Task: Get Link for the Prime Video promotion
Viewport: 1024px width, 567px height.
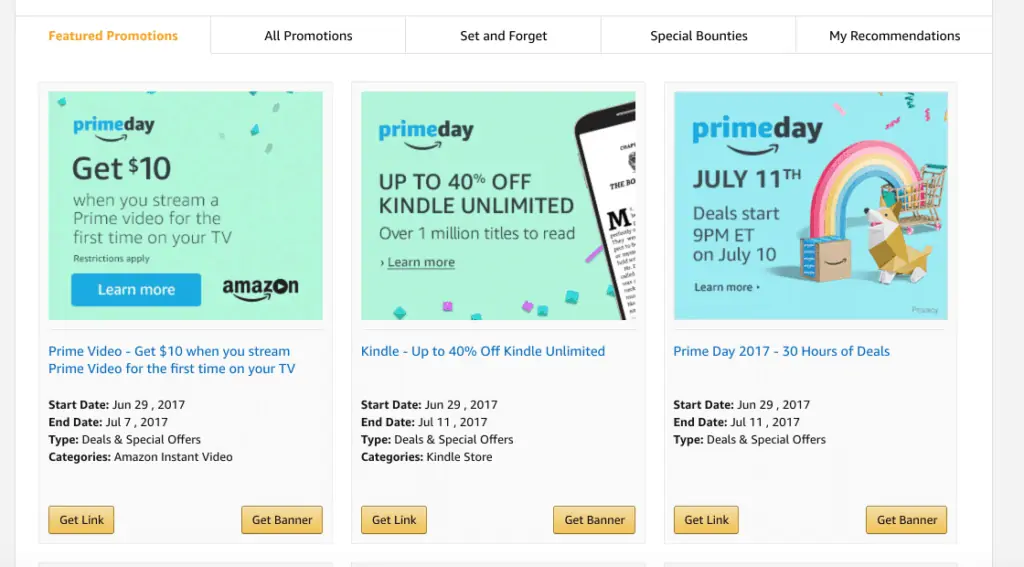Action: click(x=82, y=520)
